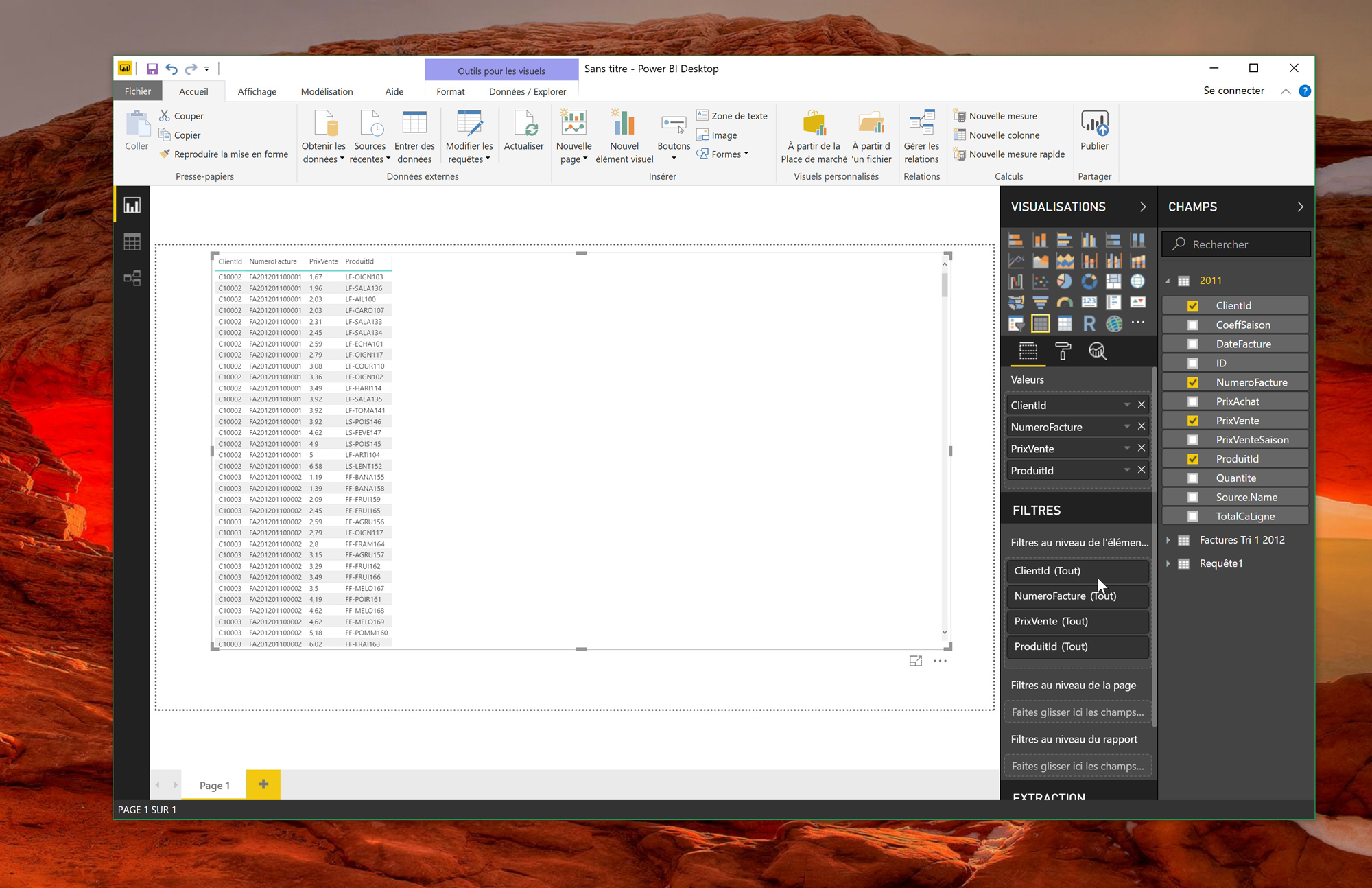Choose the card visualization showing 123
This screenshot has height=888, width=1372.
(x=1089, y=303)
